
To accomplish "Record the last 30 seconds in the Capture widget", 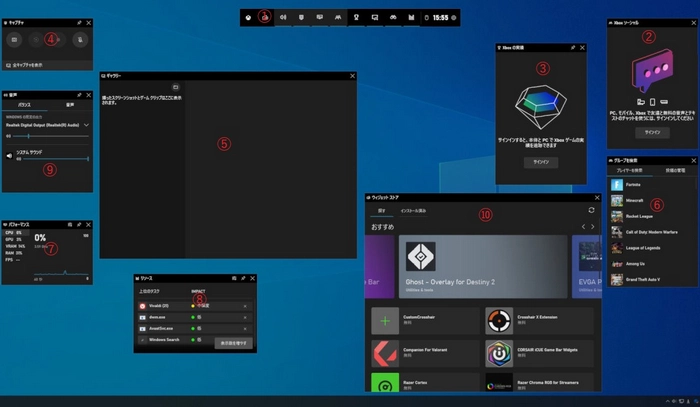I will pos(36,40).
